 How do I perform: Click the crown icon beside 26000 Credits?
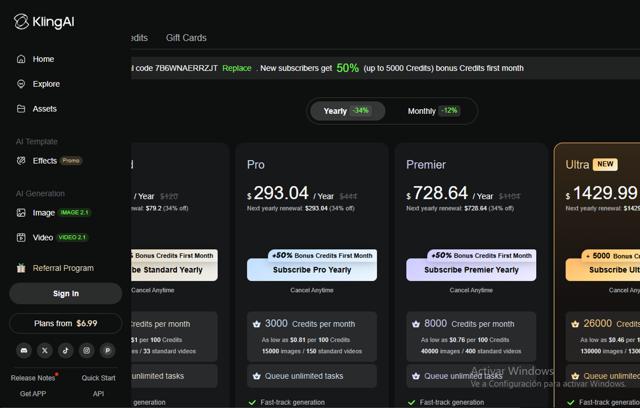click(575, 324)
